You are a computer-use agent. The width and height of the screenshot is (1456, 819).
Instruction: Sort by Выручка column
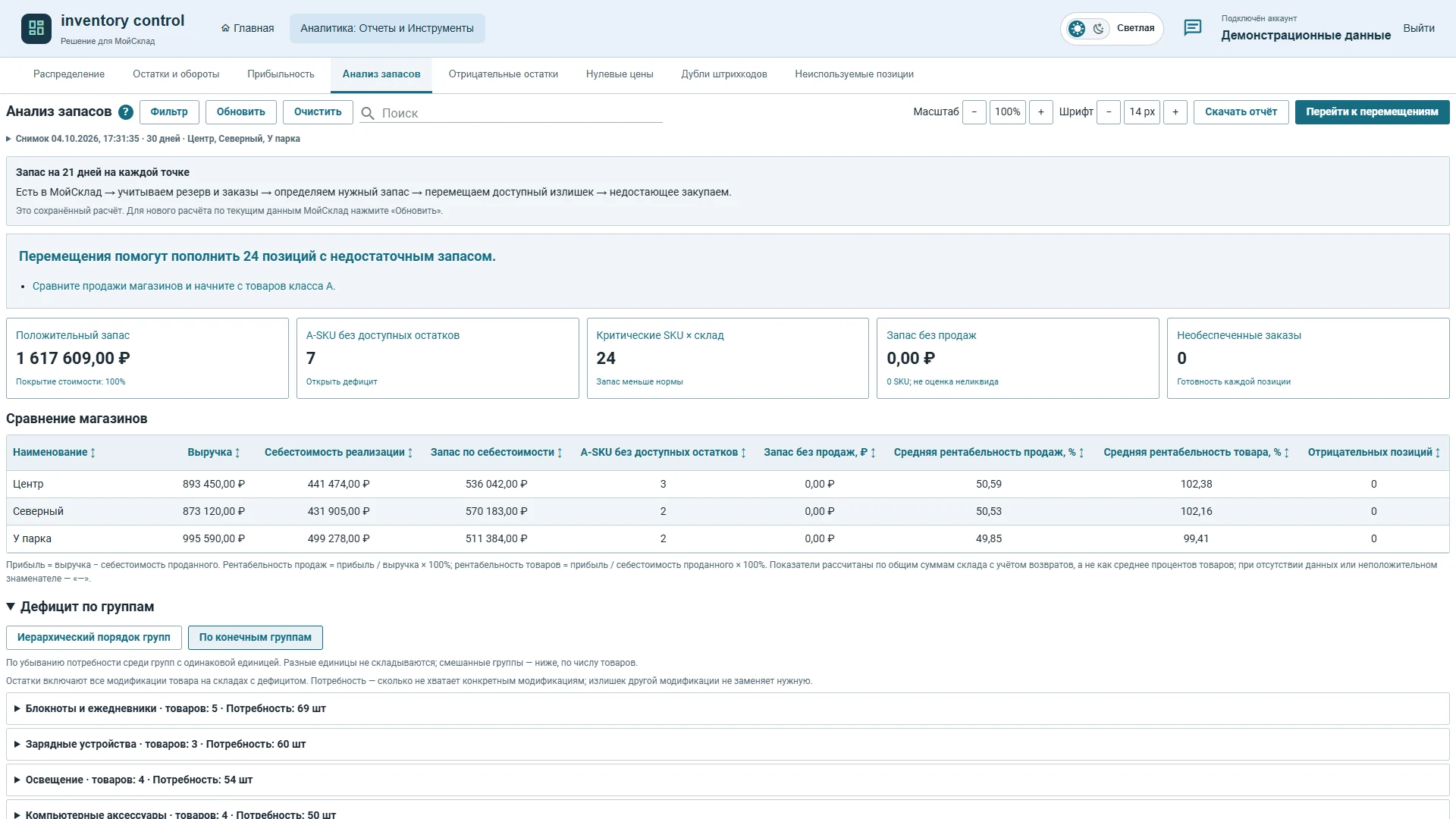(x=214, y=453)
